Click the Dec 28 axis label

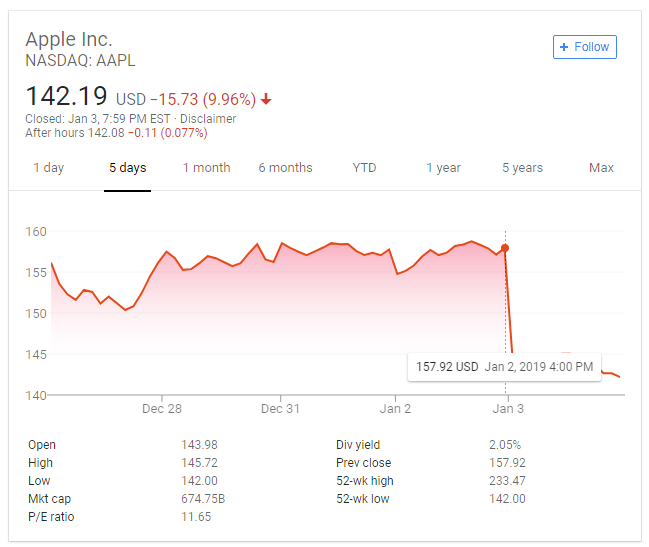pos(162,408)
